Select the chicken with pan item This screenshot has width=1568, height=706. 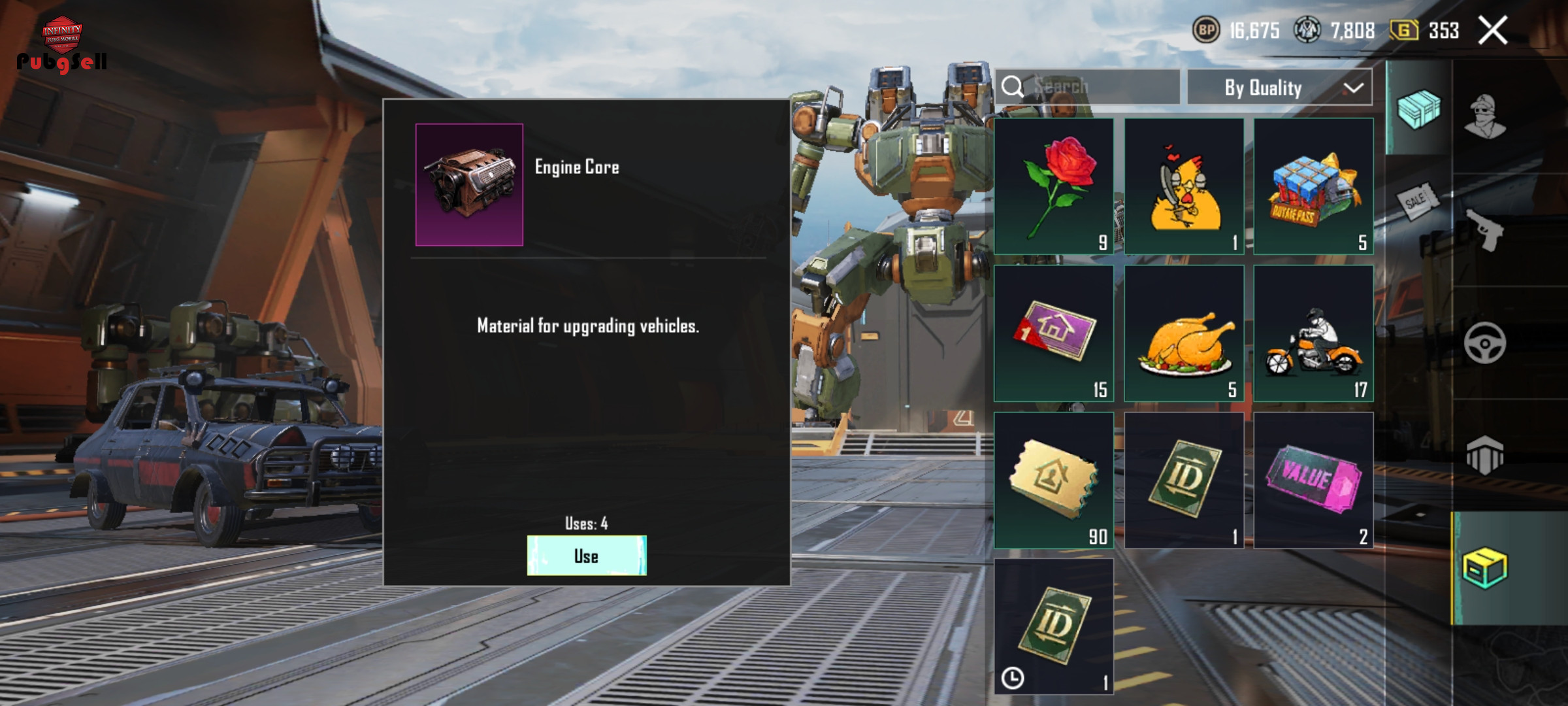pos(1184,186)
